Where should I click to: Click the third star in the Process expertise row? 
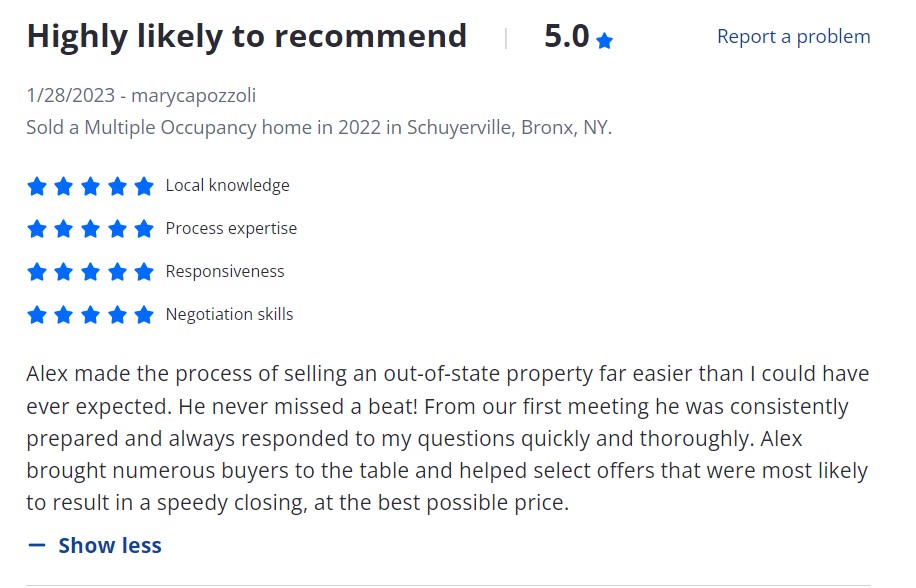click(90, 229)
